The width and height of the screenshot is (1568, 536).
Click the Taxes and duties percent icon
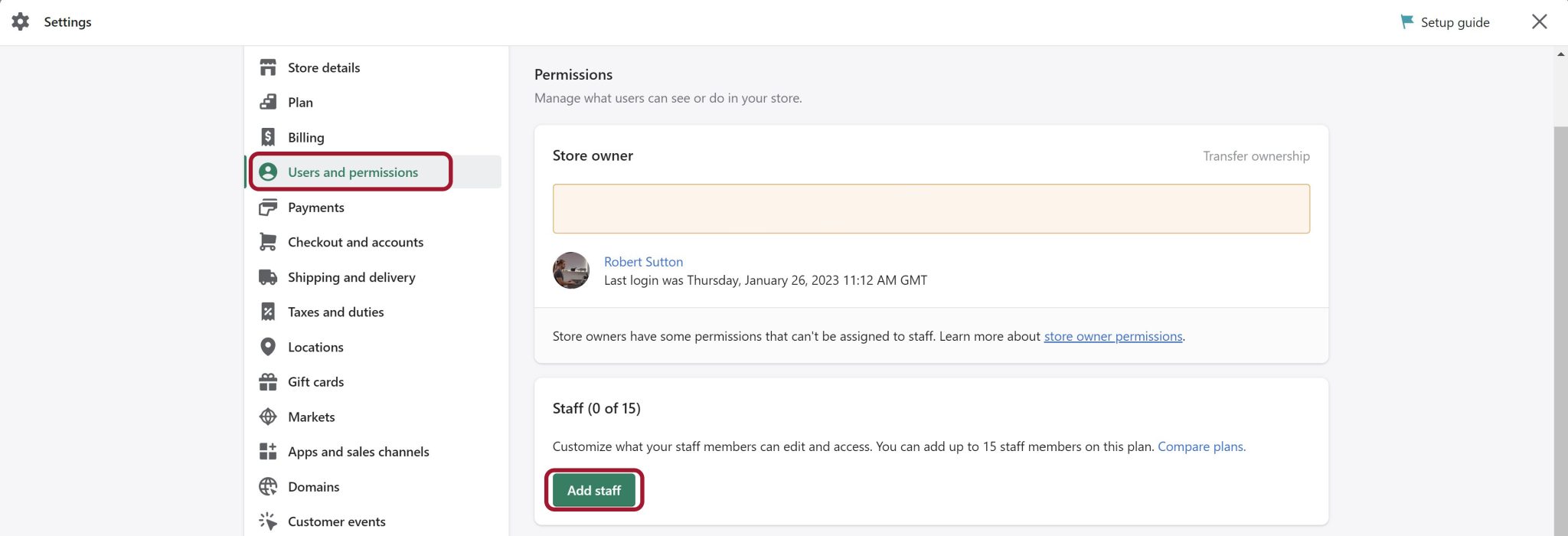click(268, 312)
